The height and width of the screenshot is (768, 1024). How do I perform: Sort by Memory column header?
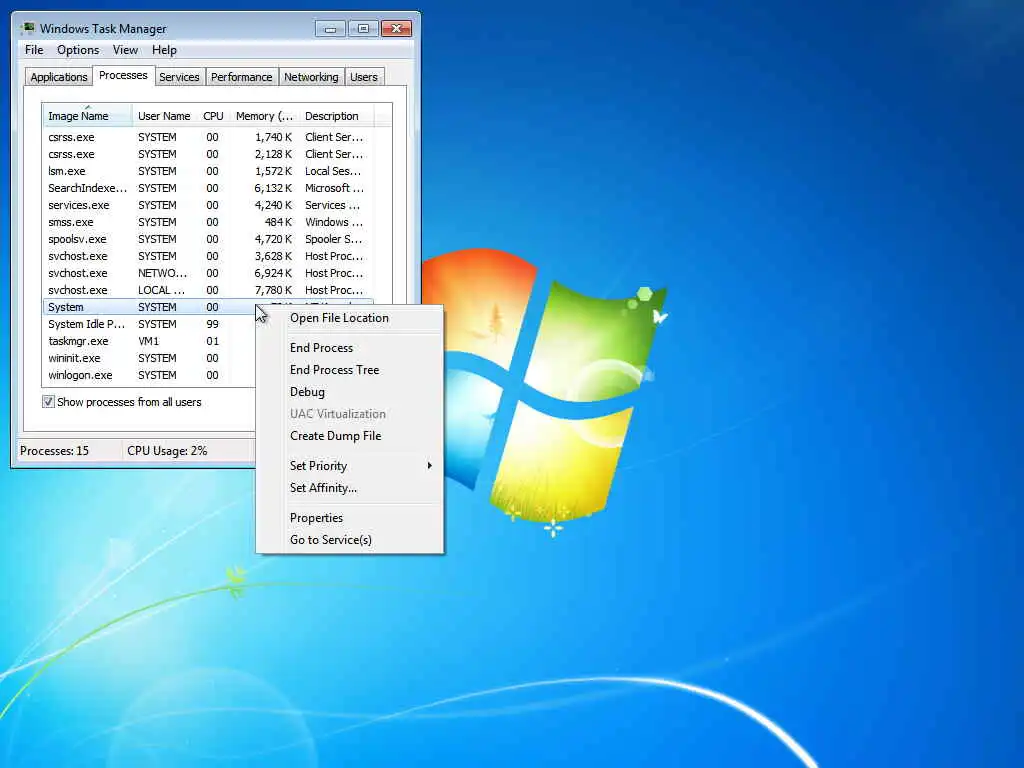(264, 116)
